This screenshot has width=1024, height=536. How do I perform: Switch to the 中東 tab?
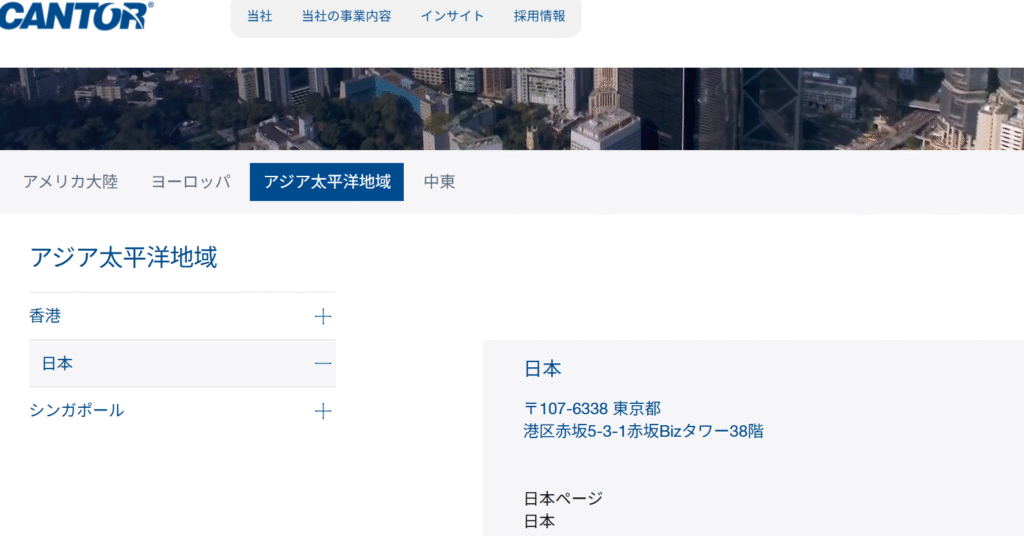pos(440,181)
